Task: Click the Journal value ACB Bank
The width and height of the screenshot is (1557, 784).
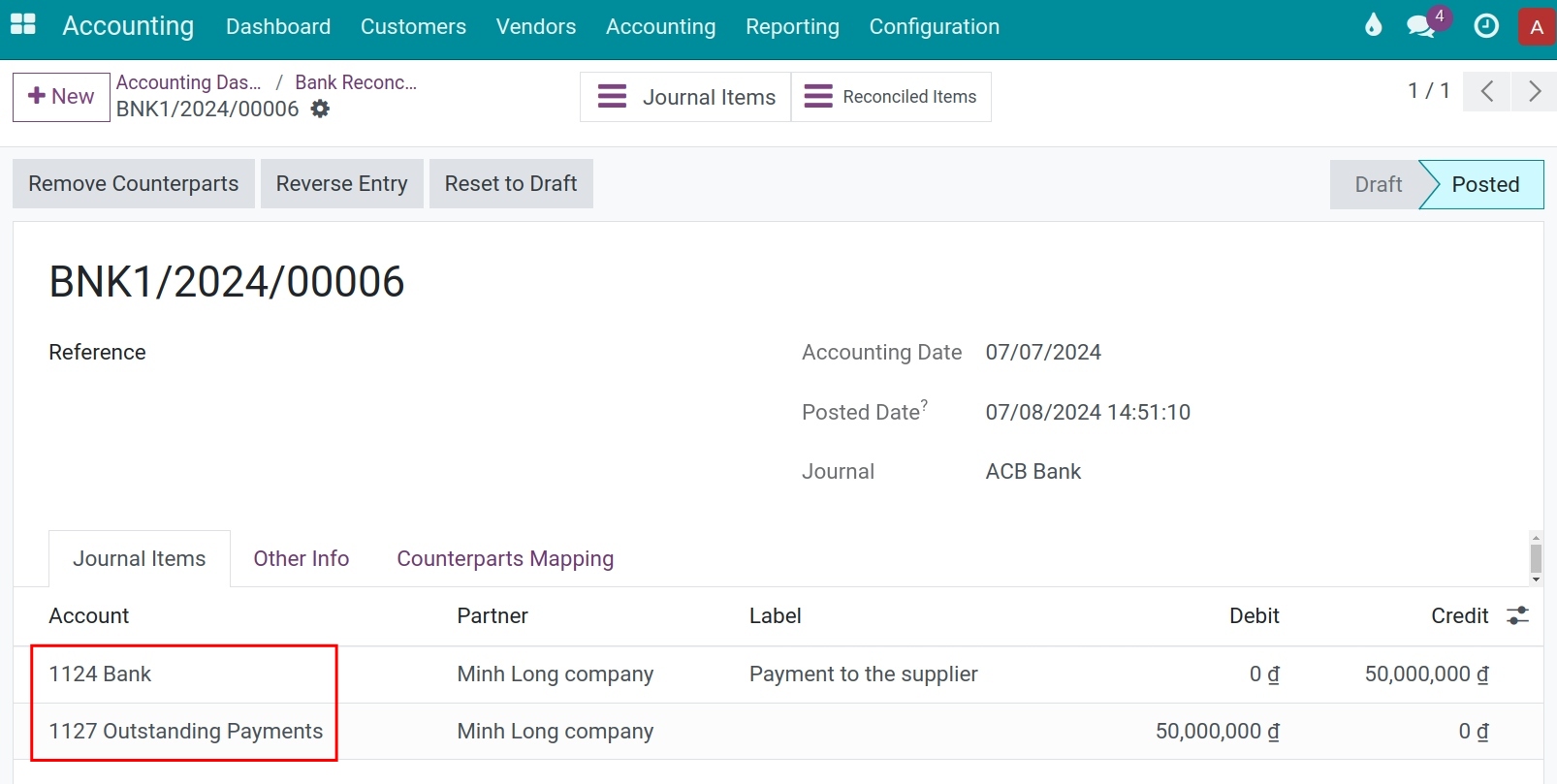Action: pos(1033,472)
